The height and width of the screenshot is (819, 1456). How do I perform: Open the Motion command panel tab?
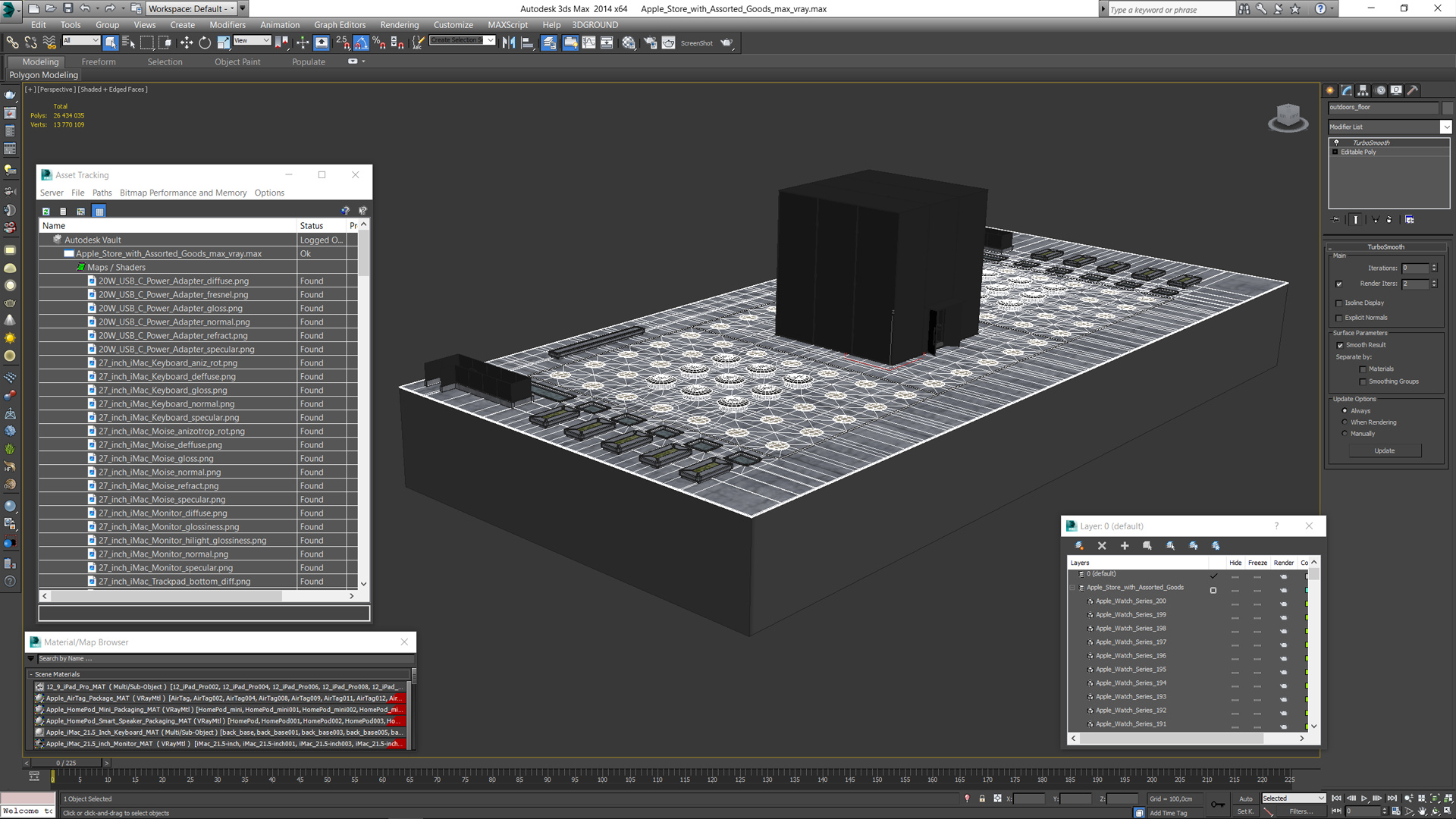click(x=1380, y=90)
